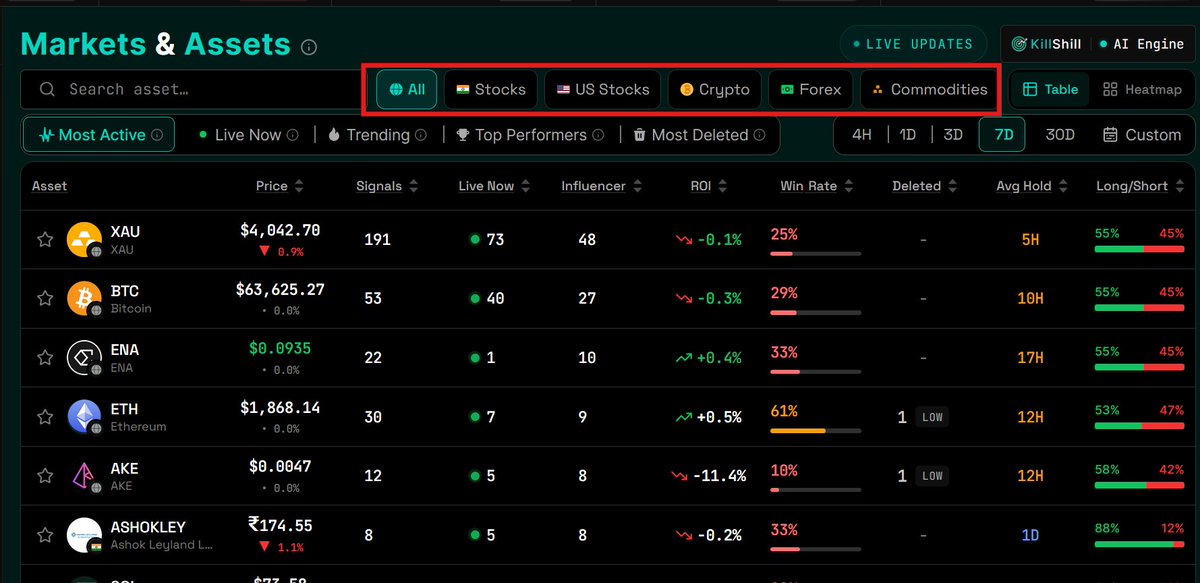Select the Commodities tab
This screenshot has height=583, width=1200.
coord(929,89)
